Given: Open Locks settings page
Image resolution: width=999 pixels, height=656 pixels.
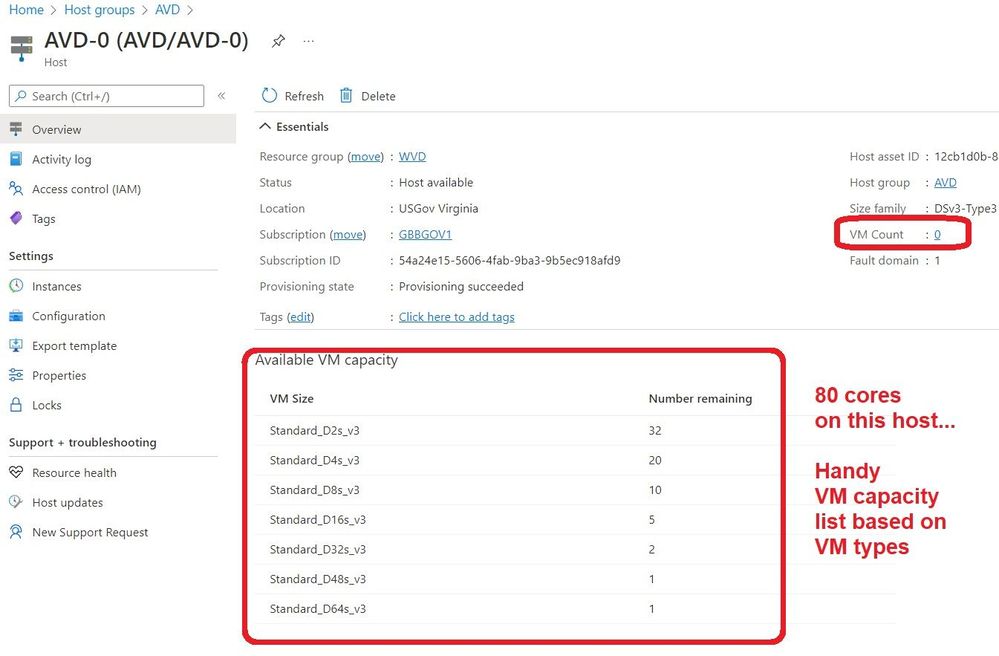Looking at the screenshot, I should point(47,405).
